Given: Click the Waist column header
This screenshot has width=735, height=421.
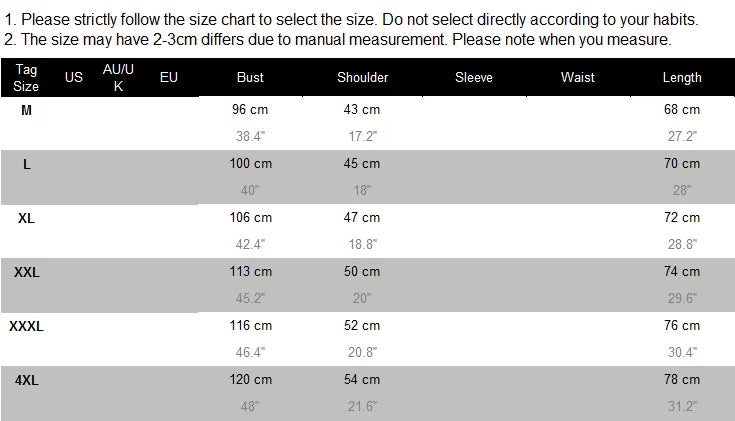Looking at the screenshot, I should pyautogui.click(x=577, y=78).
